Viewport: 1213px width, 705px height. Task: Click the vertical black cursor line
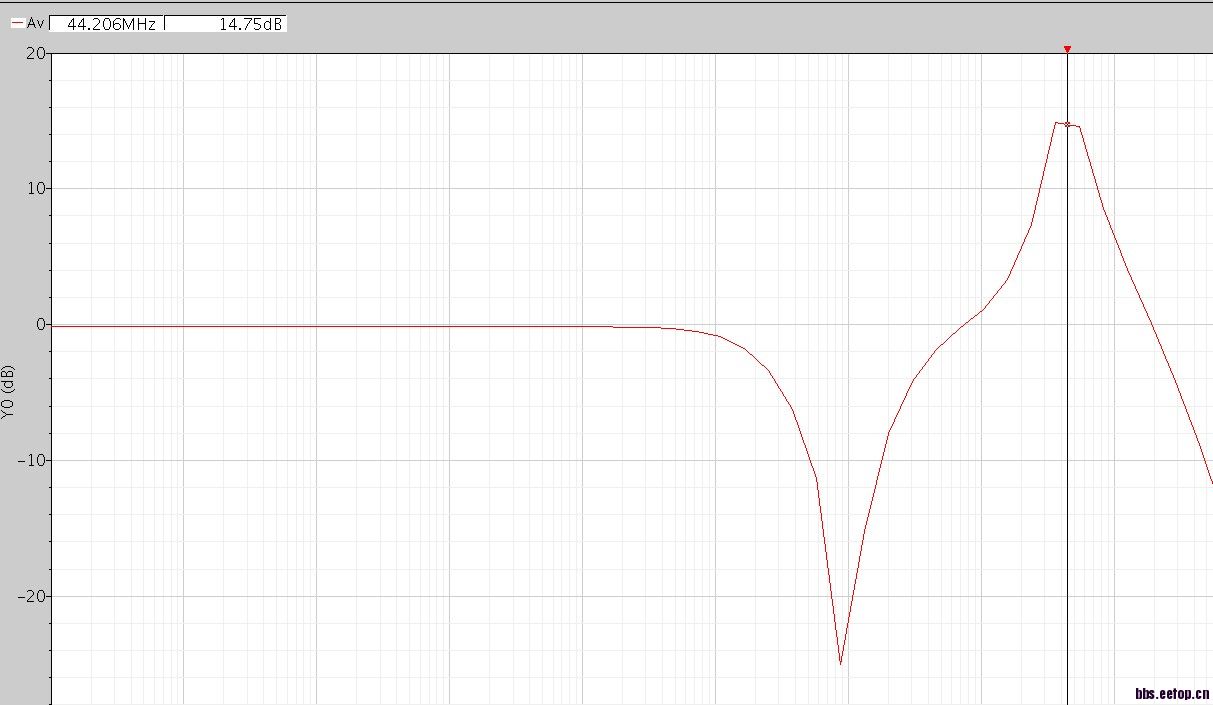click(1067, 400)
